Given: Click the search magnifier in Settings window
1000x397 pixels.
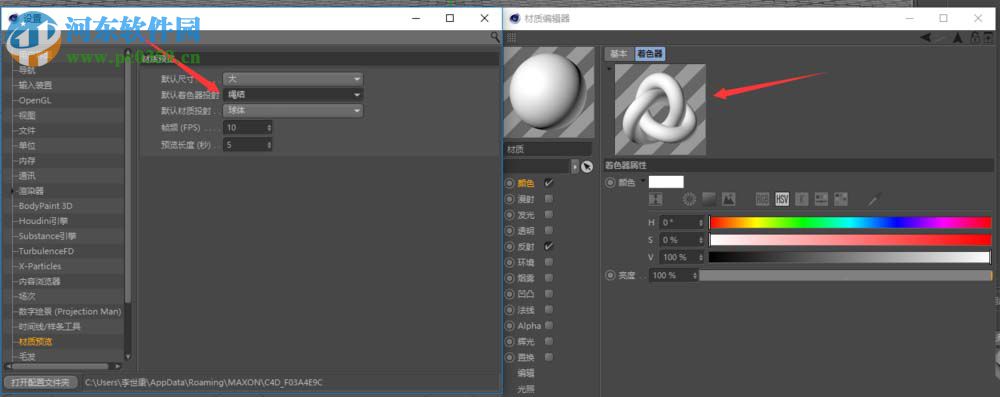Looking at the screenshot, I should (x=494, y=38).
